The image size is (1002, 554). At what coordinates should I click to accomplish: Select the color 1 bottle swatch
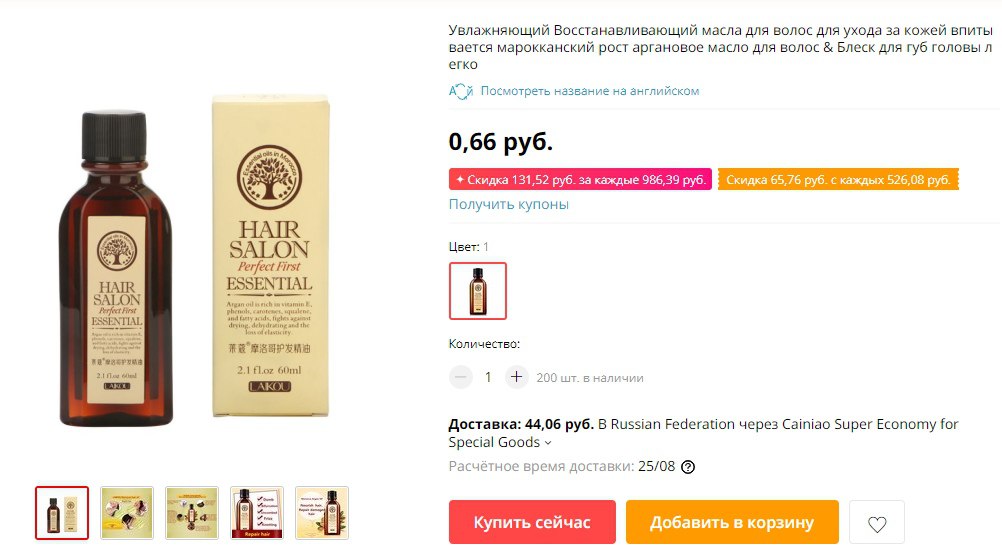pyautogui.click(x=478, y=291)
